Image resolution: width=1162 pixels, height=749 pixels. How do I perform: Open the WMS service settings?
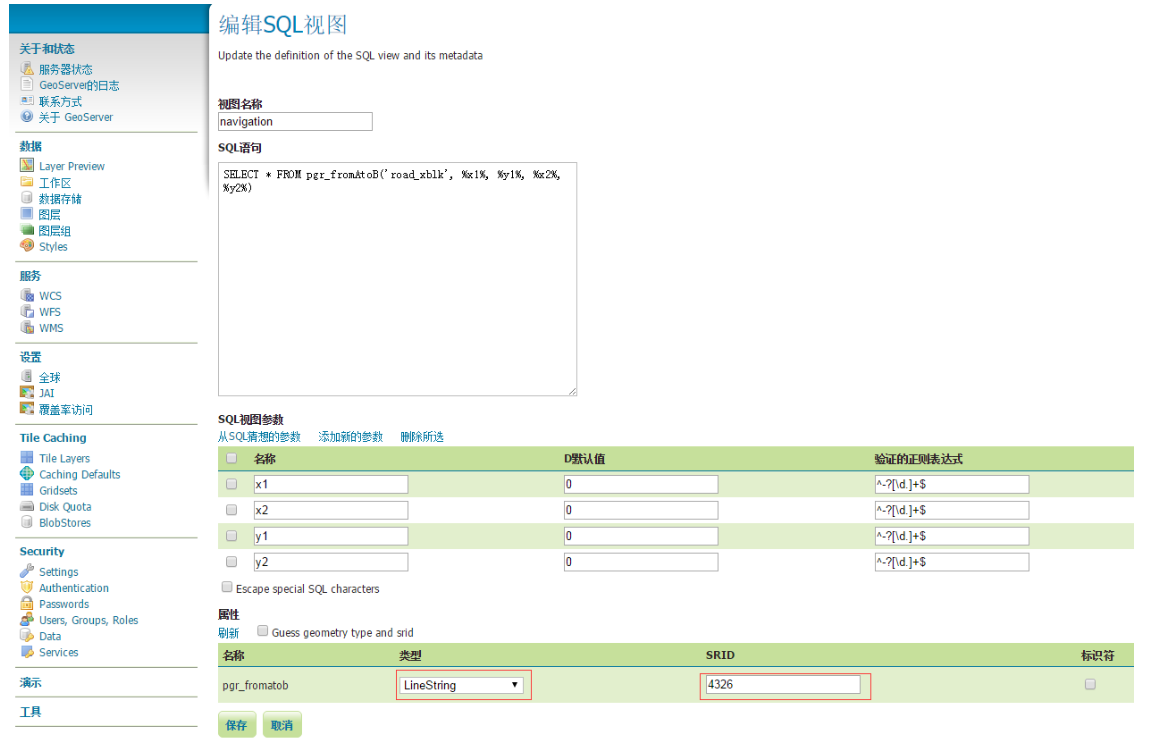pyautogui.click(x=52, y=327)
